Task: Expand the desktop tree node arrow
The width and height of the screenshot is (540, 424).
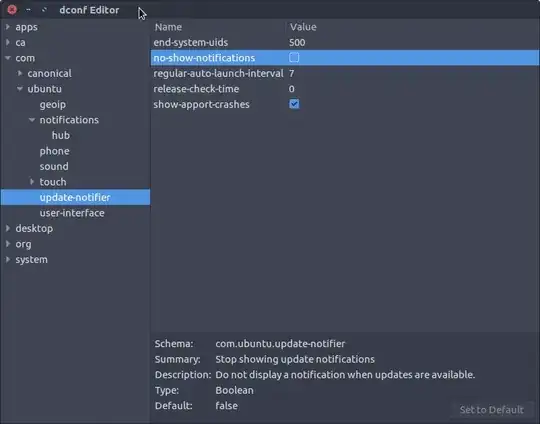Action: (x=8, y=228)
